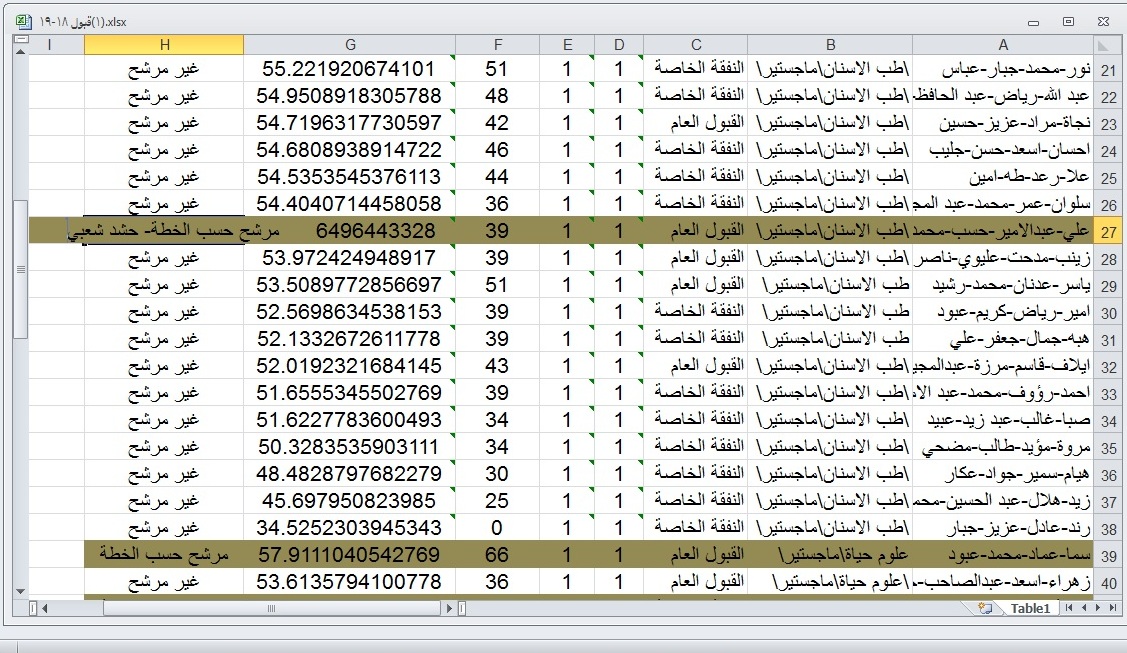
Task: Click the vertical scrollbar thumb
Action: pos(20,270)
